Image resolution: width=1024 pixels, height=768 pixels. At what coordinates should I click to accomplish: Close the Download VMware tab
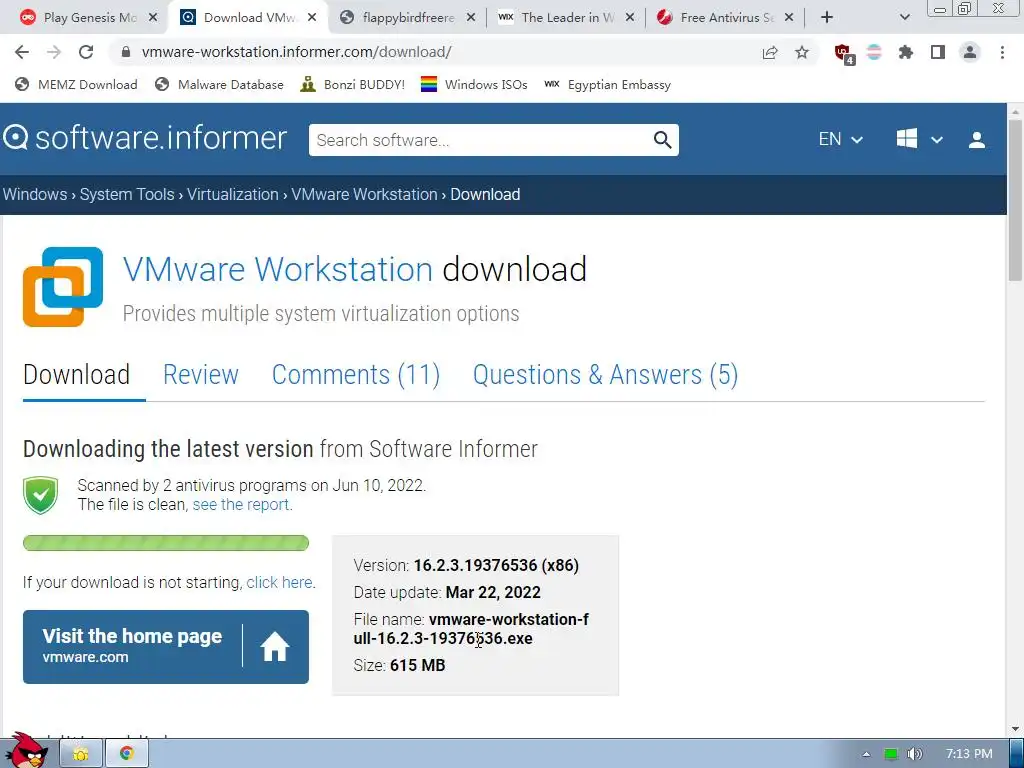312,18
